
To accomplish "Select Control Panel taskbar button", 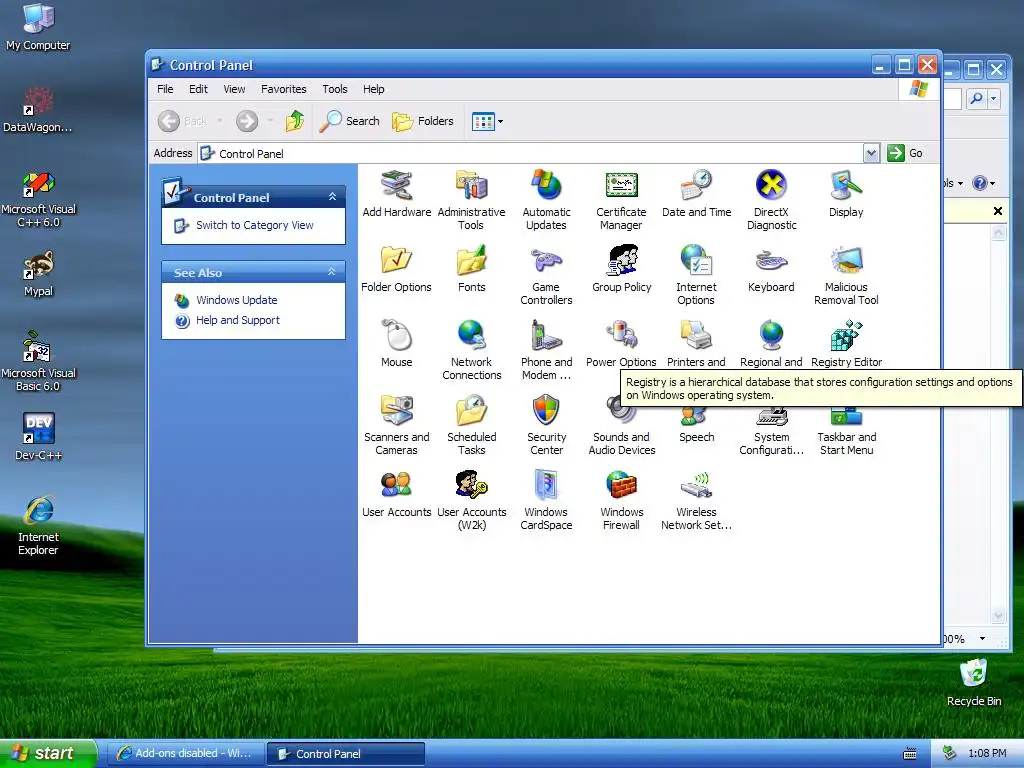I will click(x=346, y=754).
